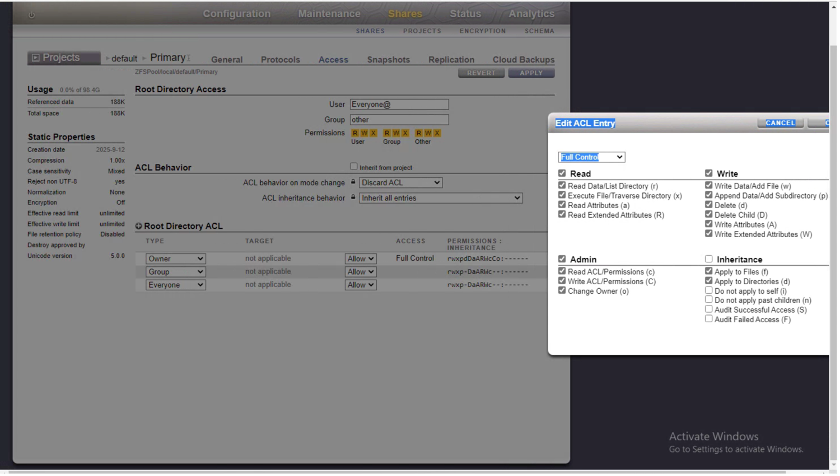Open the Analytics tab

coord(532,14)
